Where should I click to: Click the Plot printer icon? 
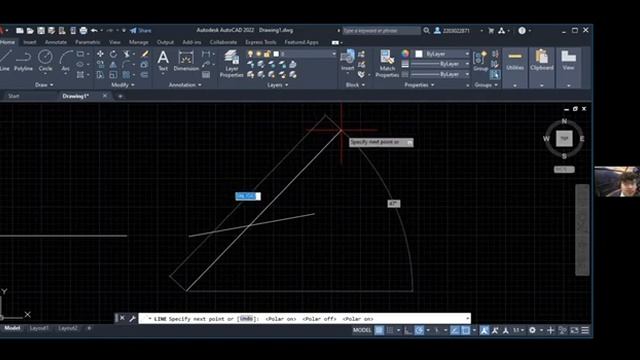tap(83, 31)
